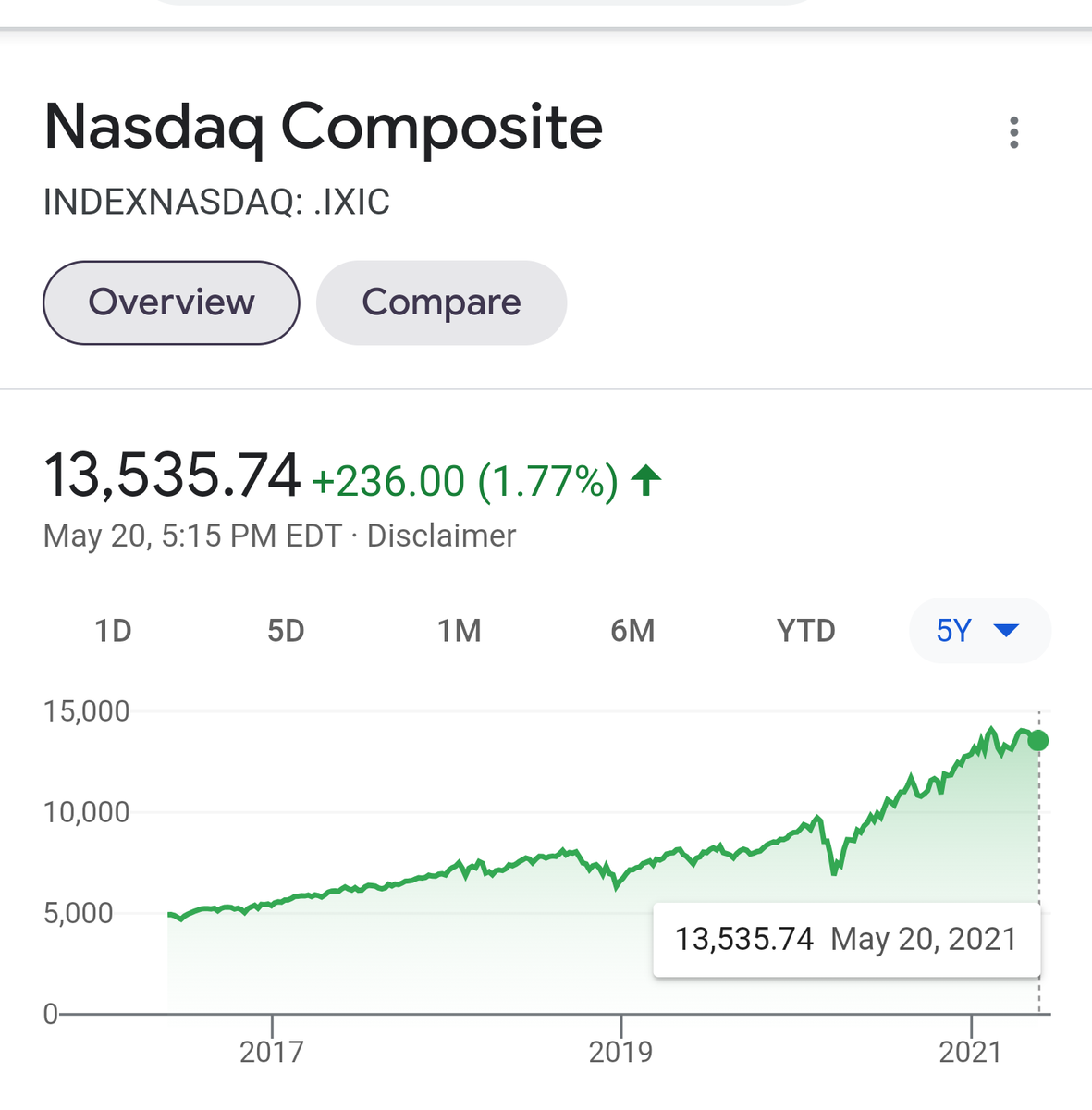Open the Overview pill button

tap(171, 302)
